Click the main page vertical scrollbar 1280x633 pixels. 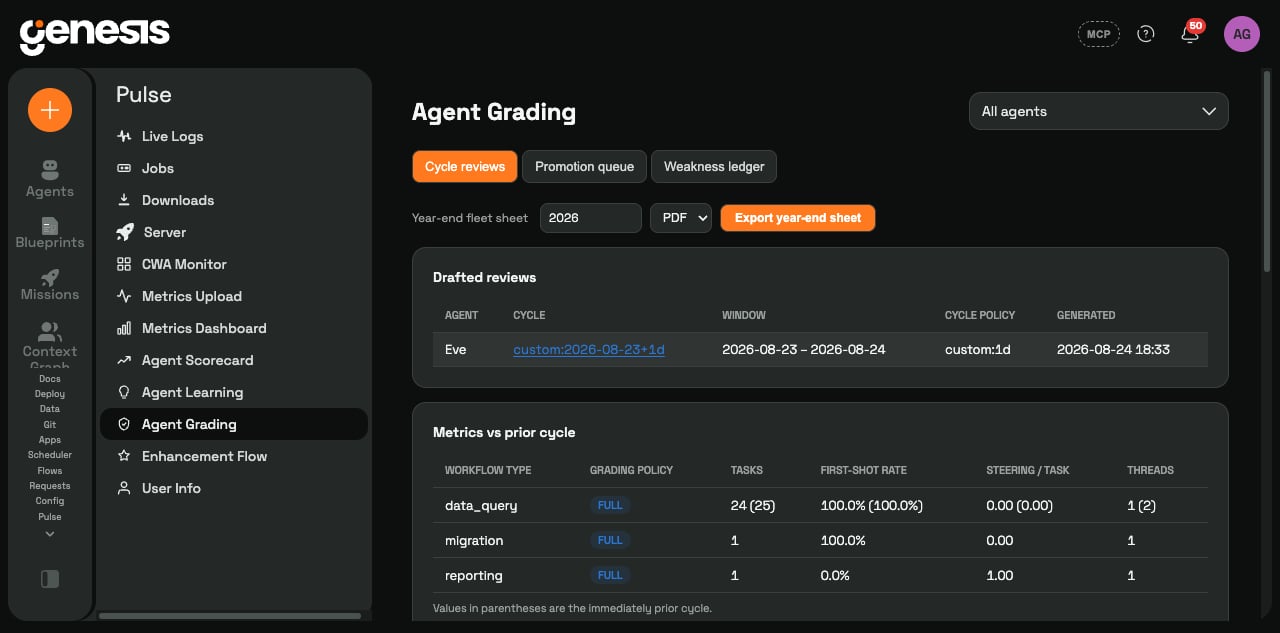(1268, 170)
